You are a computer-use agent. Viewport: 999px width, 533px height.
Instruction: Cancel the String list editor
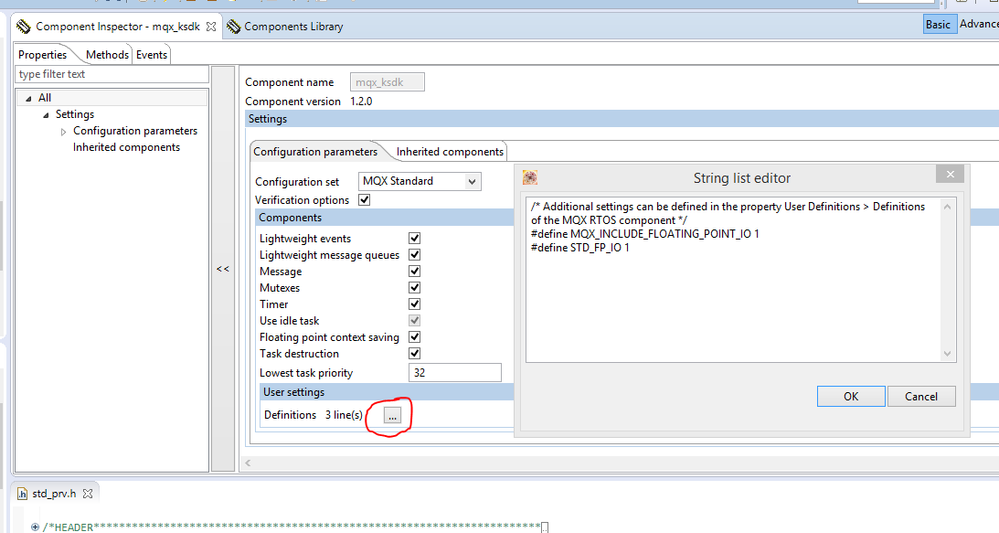click(x=921, y=396)
